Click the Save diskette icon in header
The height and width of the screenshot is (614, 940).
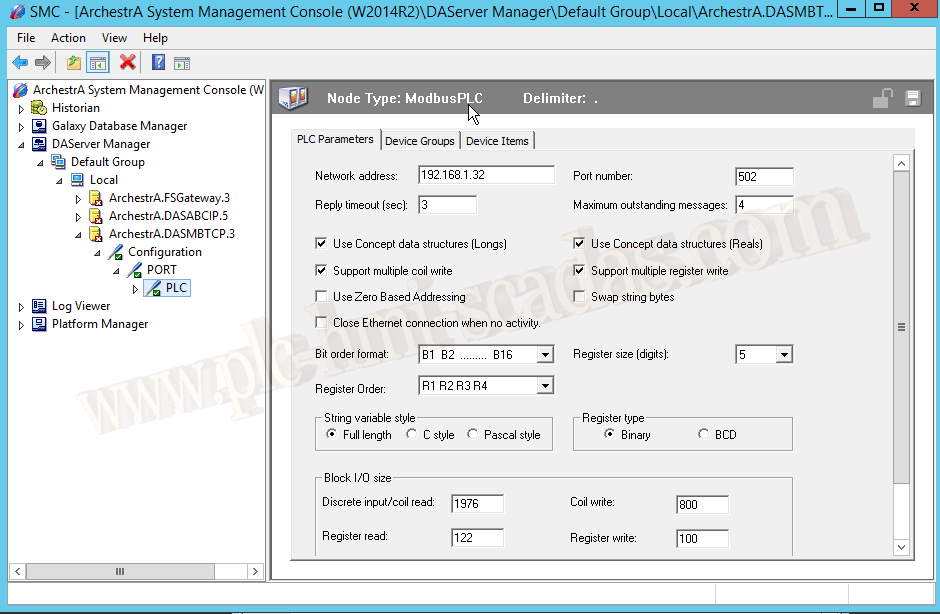click(912, 98)
